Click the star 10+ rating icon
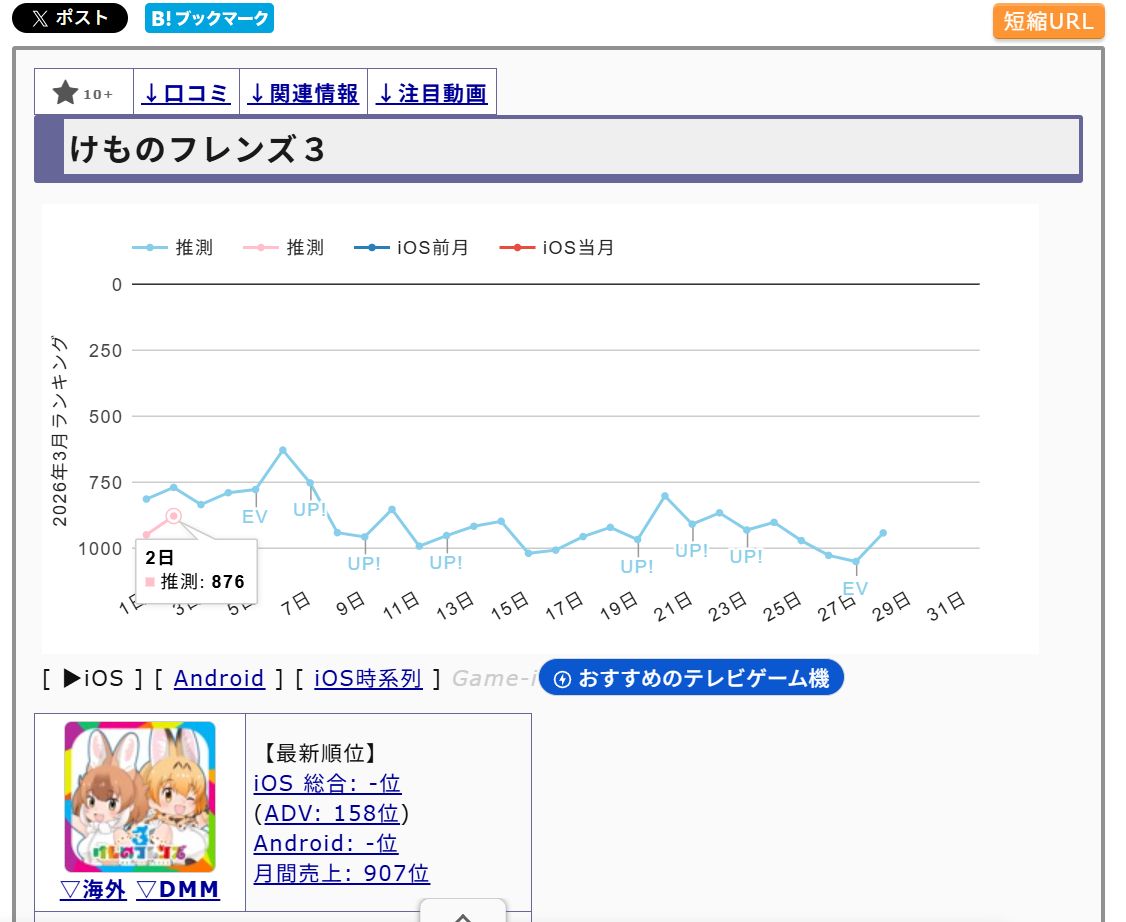 point(84,94)
